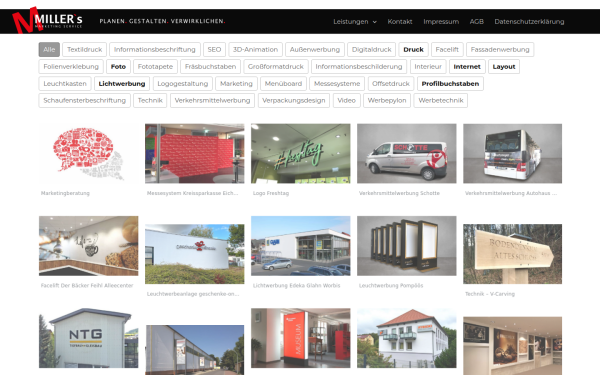
Task: Filter by Textildruck
Action: (x=85, y=49)
